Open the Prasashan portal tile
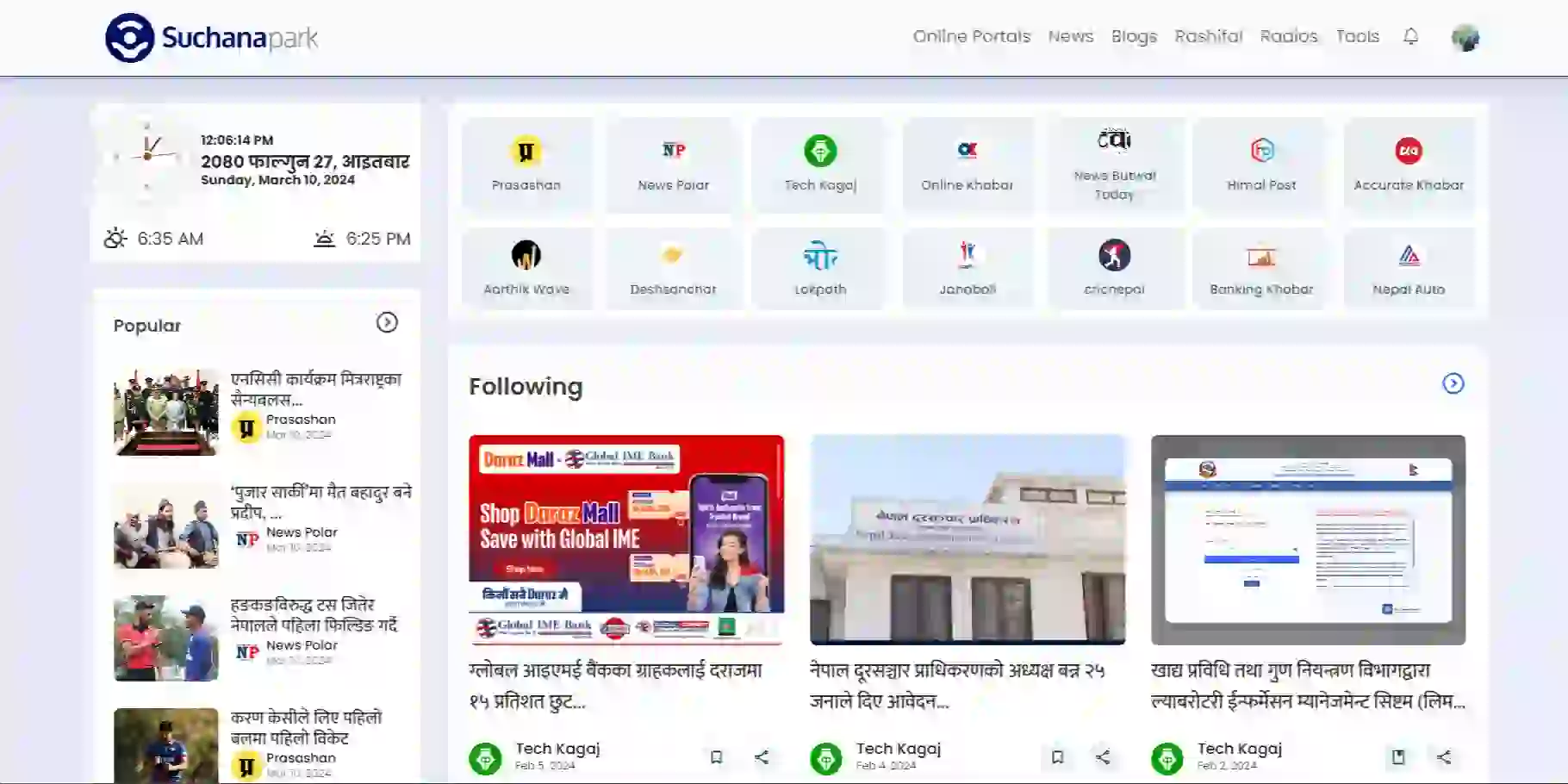The height and width of the screenshot is (784, 1568). [x=526, y=165]
